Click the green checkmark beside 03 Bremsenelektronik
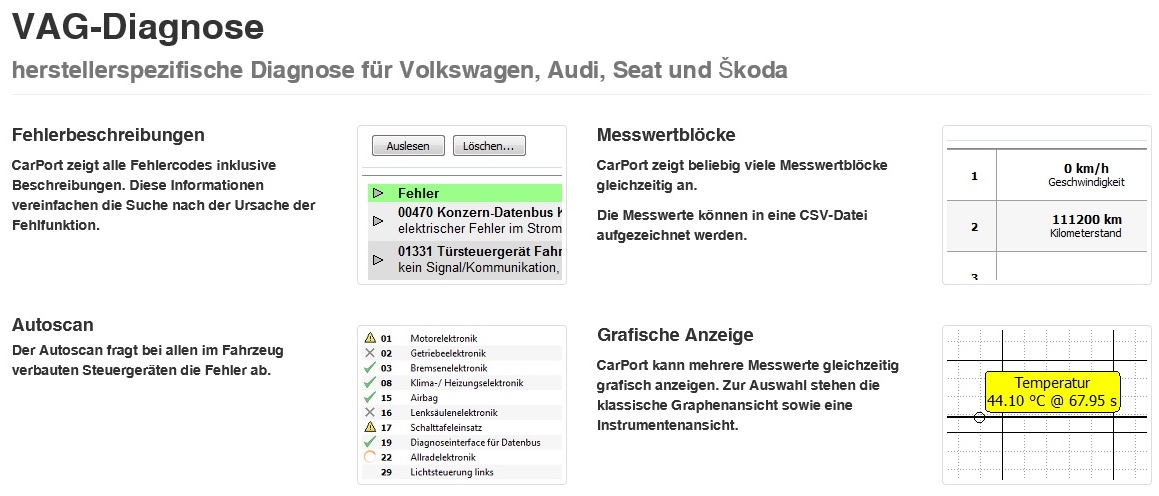 tap(370, 368)
